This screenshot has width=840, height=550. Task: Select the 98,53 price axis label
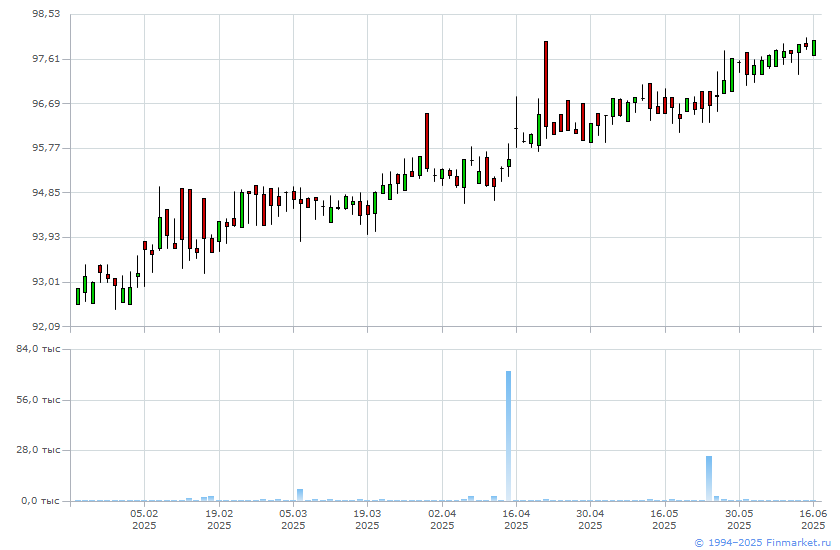pos(47,14)
